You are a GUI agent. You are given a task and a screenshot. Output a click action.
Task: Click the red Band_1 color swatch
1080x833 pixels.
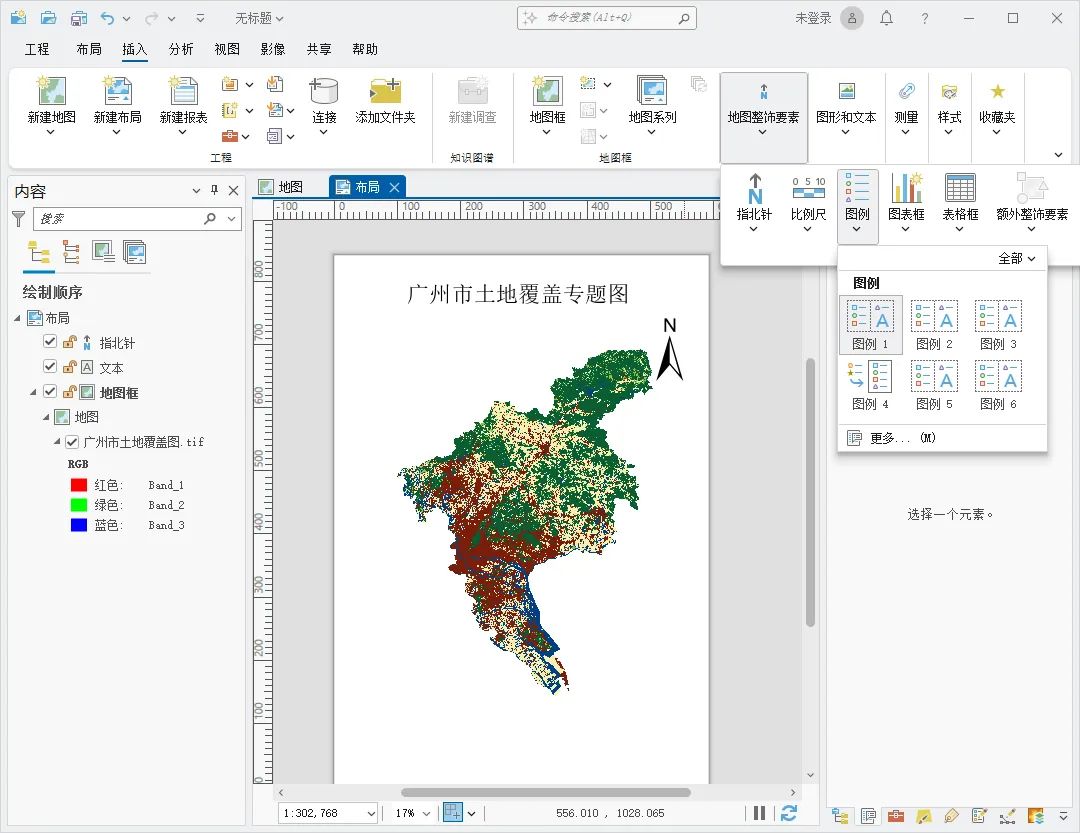coord(79,485)
